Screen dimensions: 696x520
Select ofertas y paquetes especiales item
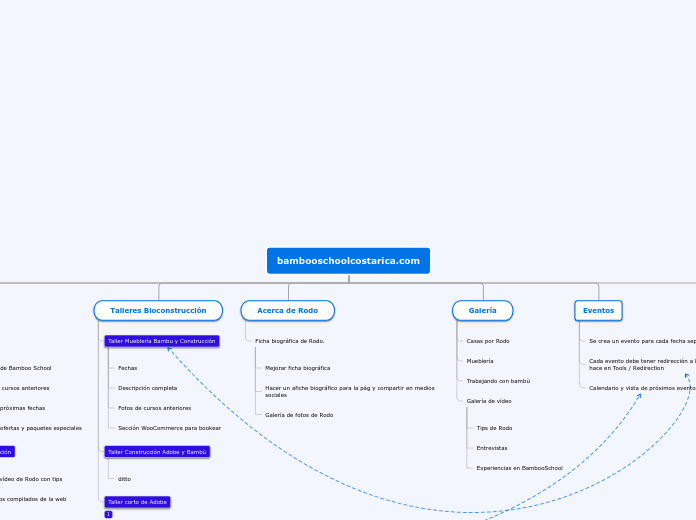point(41,428)
